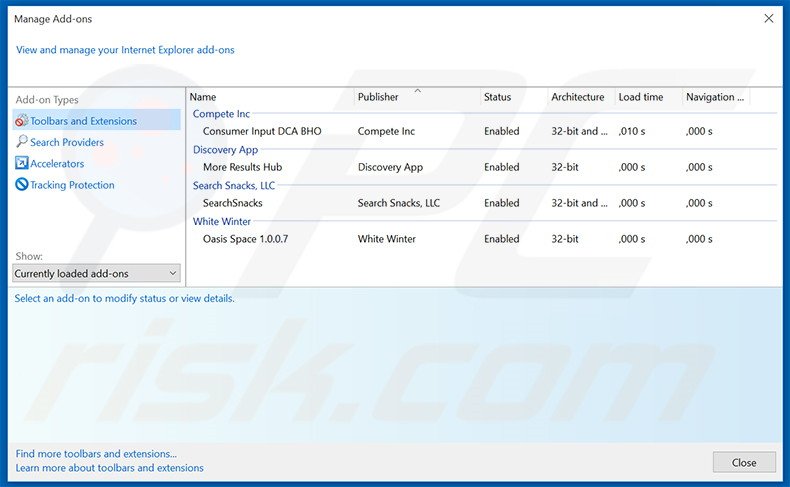Screen dimensions: 790x487
Task: Select the SearchSnacks add-on
Action: (232, 203)
